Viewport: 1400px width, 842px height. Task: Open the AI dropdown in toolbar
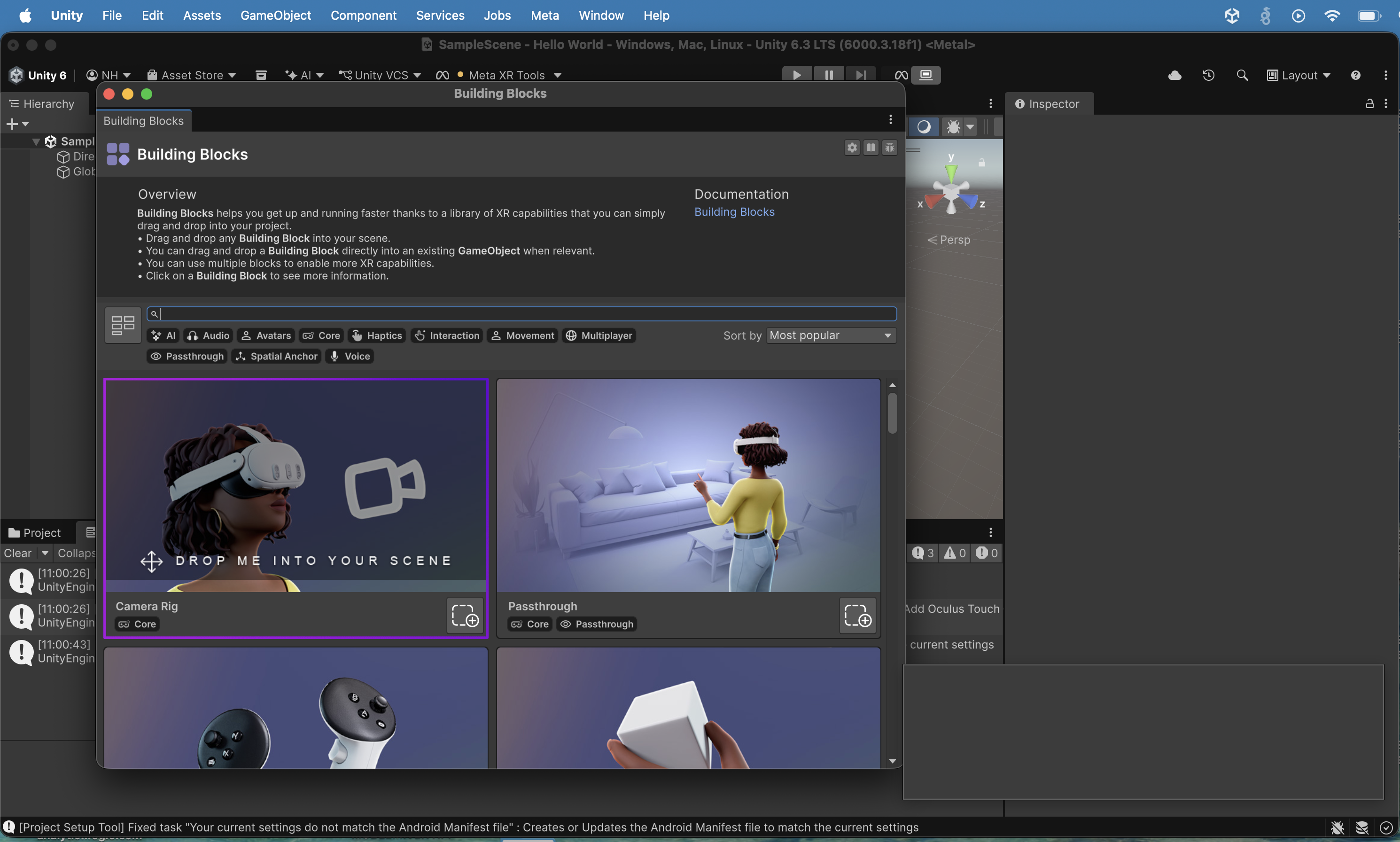304,76
